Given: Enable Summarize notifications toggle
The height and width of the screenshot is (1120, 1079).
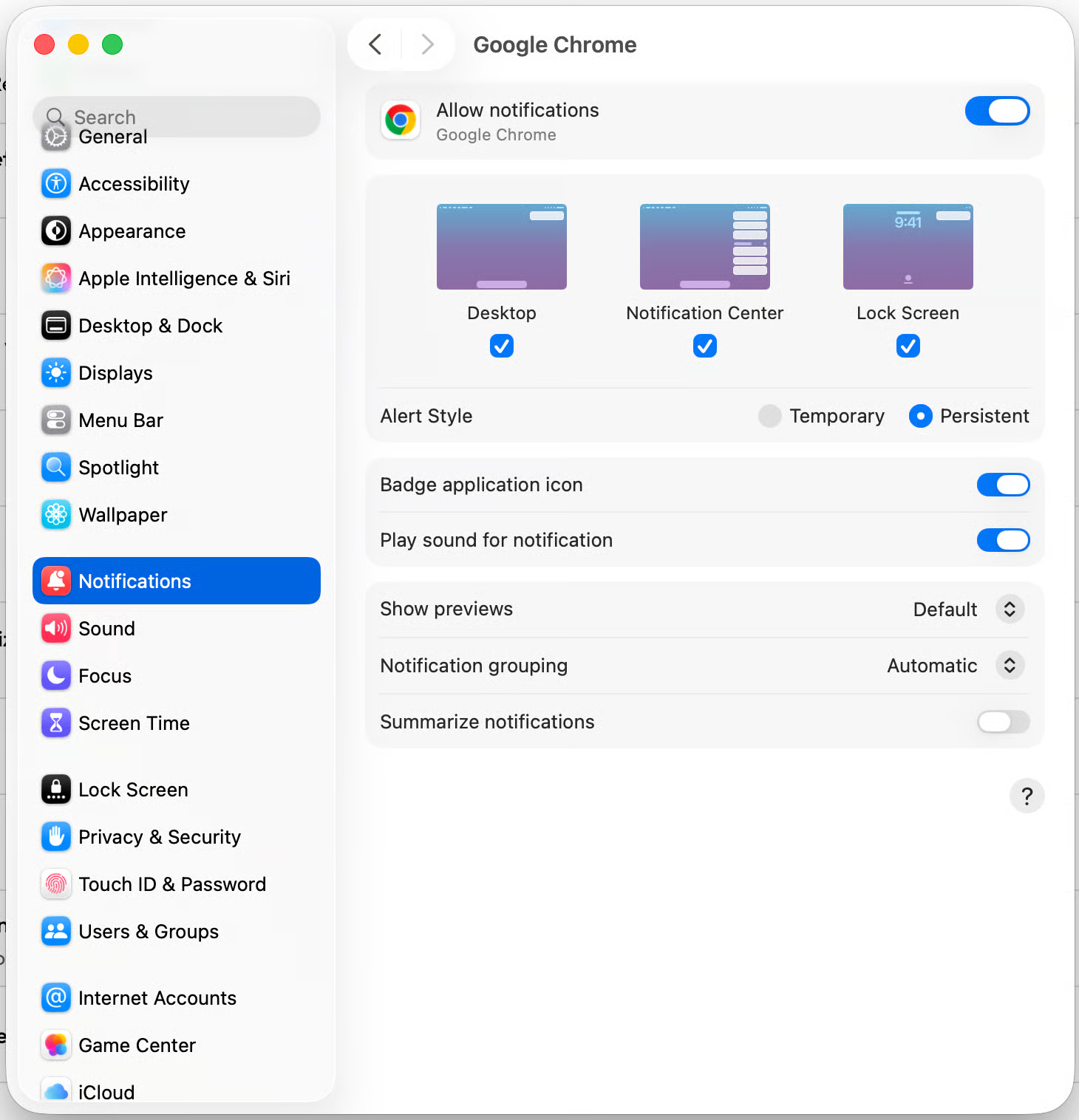Looking at the screenshot, I should coord(1003,722).
